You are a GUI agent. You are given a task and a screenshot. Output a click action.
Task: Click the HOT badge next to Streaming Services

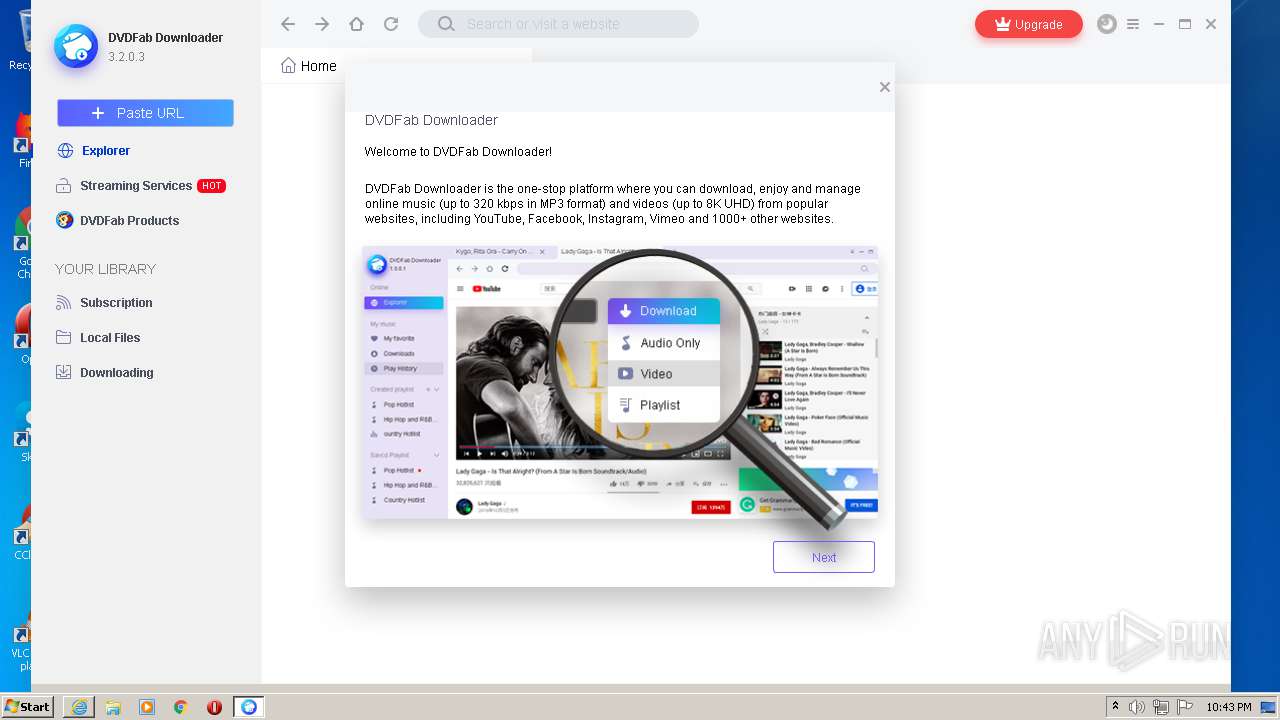coord(211,186)
